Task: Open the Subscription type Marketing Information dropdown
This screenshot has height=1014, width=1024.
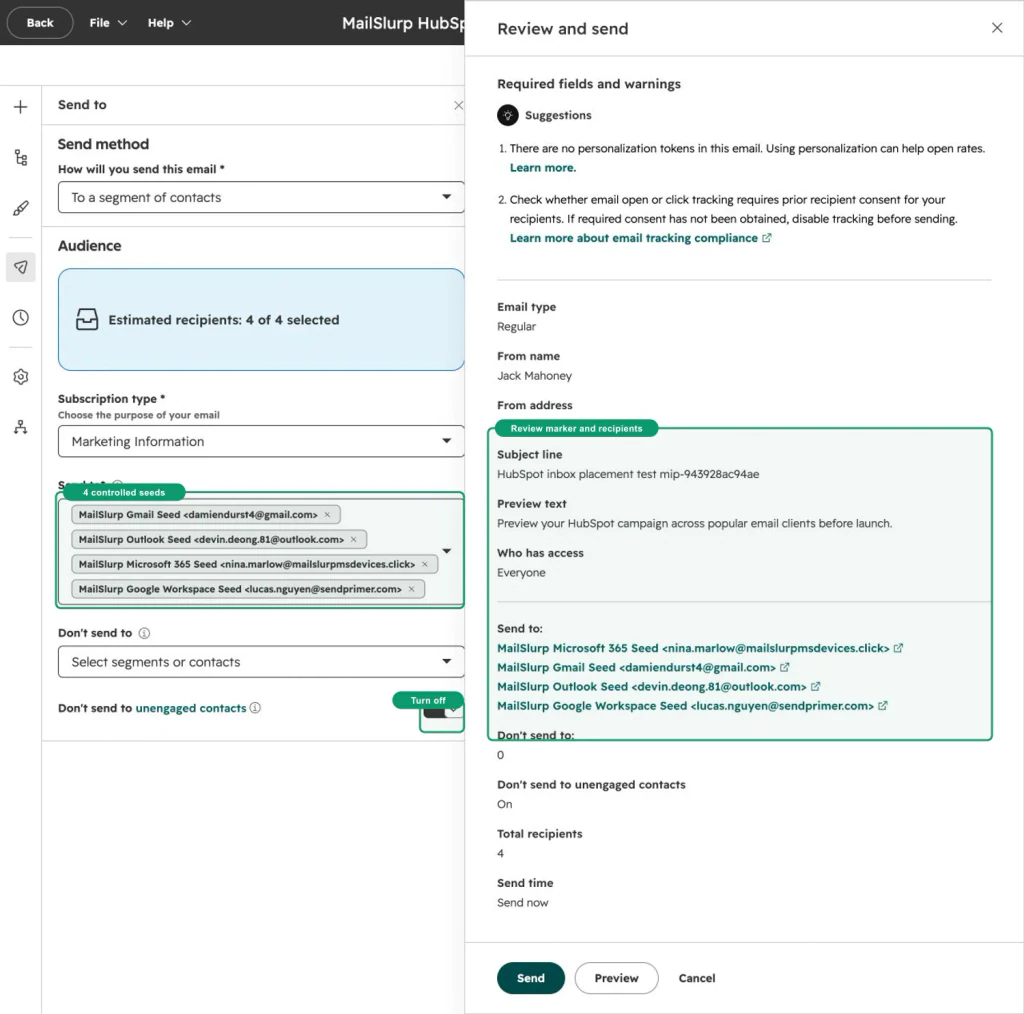Action: pos(261,441)
